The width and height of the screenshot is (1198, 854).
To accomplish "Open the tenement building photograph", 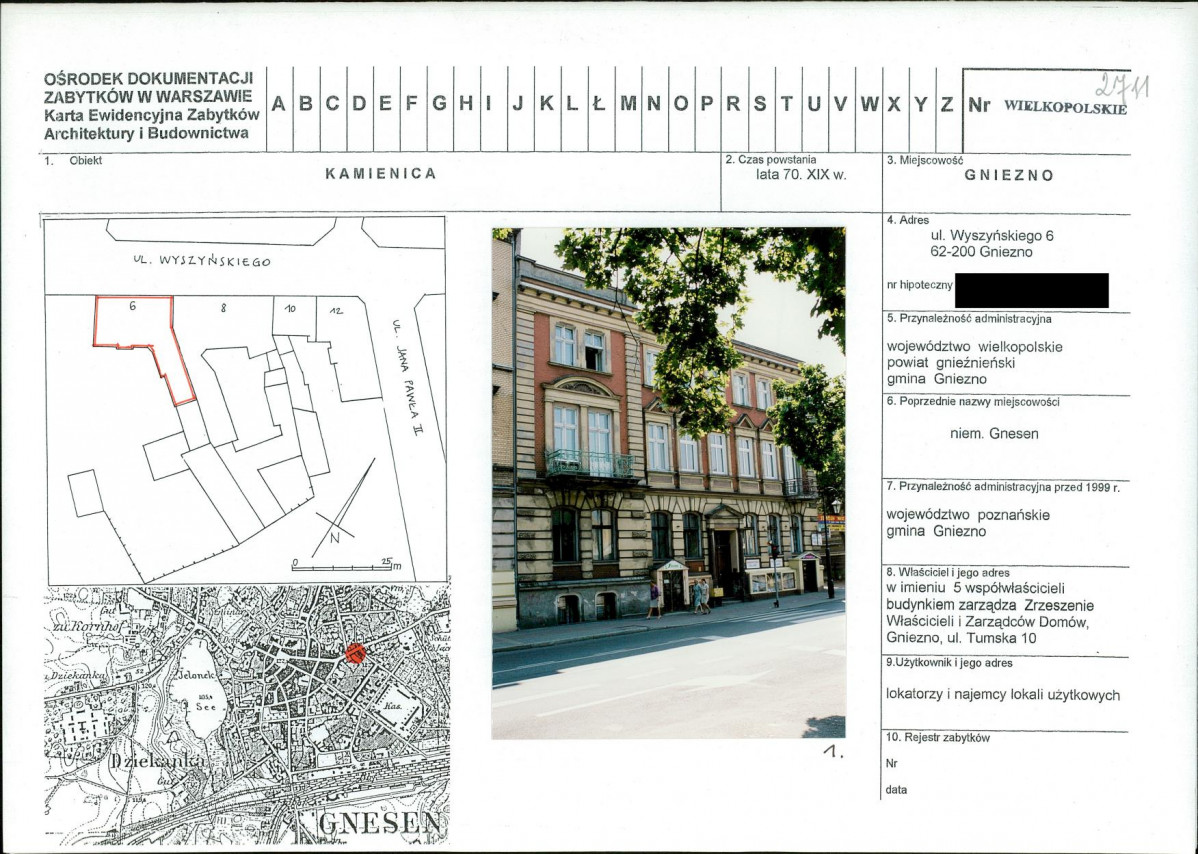I will point(668,482).
